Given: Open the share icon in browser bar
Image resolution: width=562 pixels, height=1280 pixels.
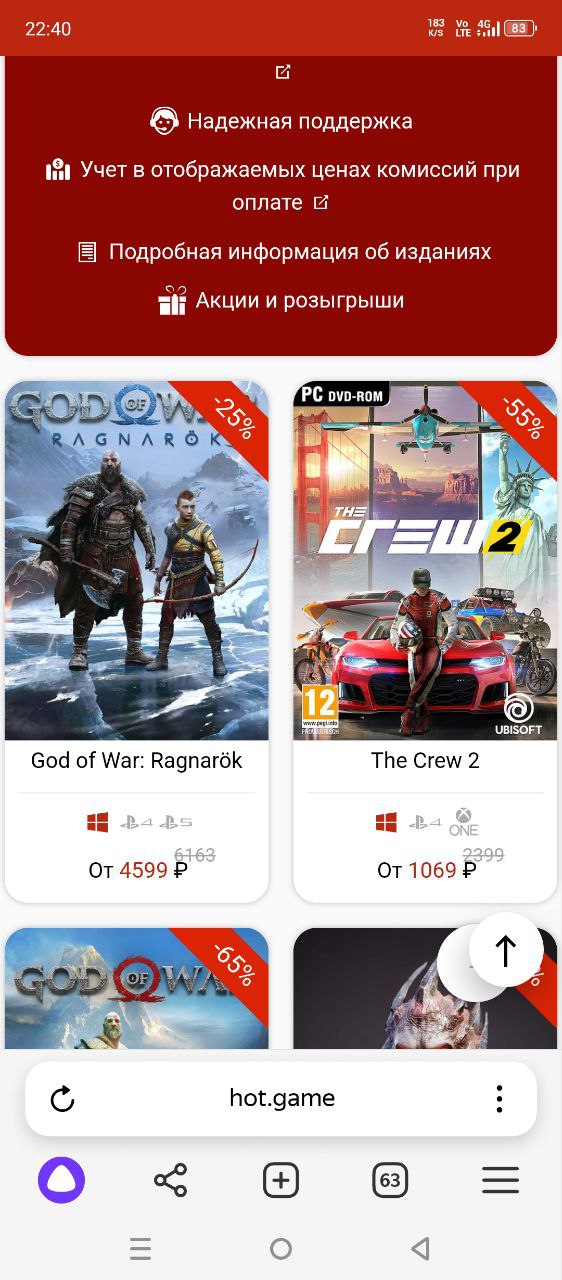Looking at the screenshot, I should pyautogui.click(x=171, y=1181).
